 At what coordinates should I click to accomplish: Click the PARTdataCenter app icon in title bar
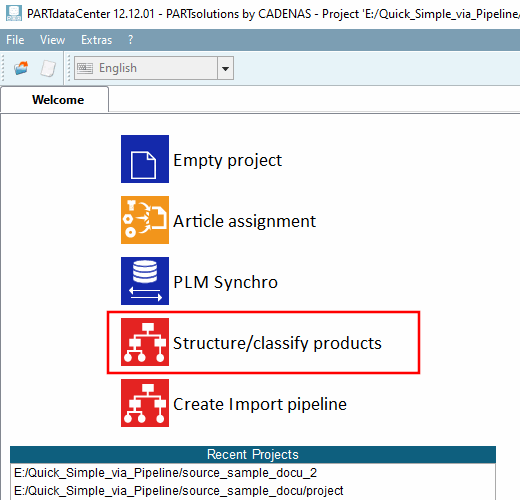pos(14,13)
